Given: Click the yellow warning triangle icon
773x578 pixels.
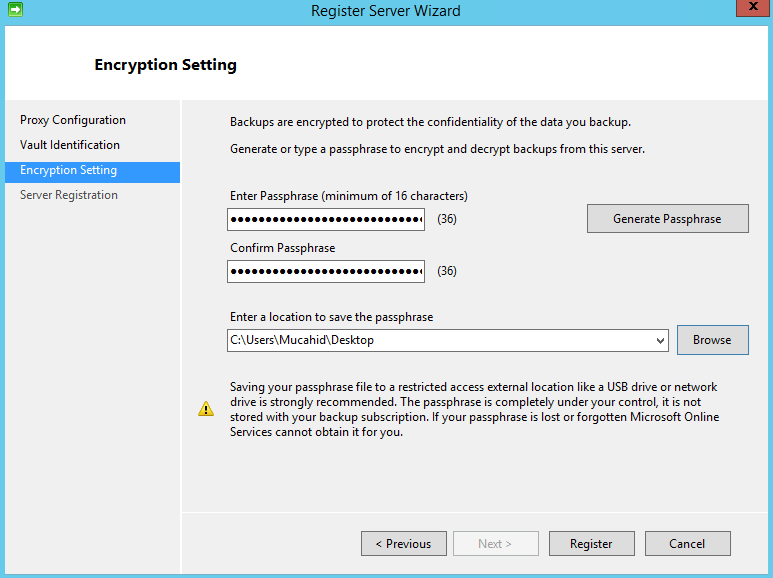Looking at the screenshot, I should 206,408.
